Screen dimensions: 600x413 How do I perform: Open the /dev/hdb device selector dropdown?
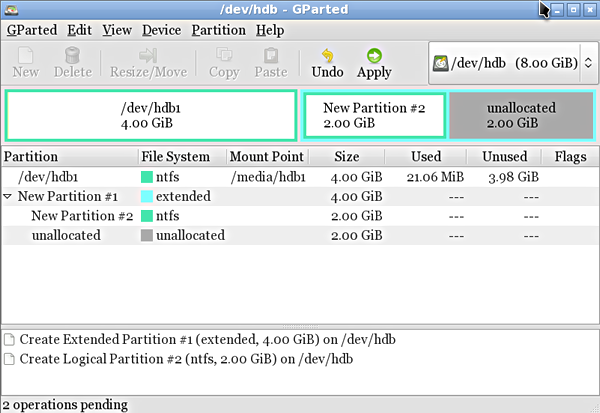[x=509, y=63]
